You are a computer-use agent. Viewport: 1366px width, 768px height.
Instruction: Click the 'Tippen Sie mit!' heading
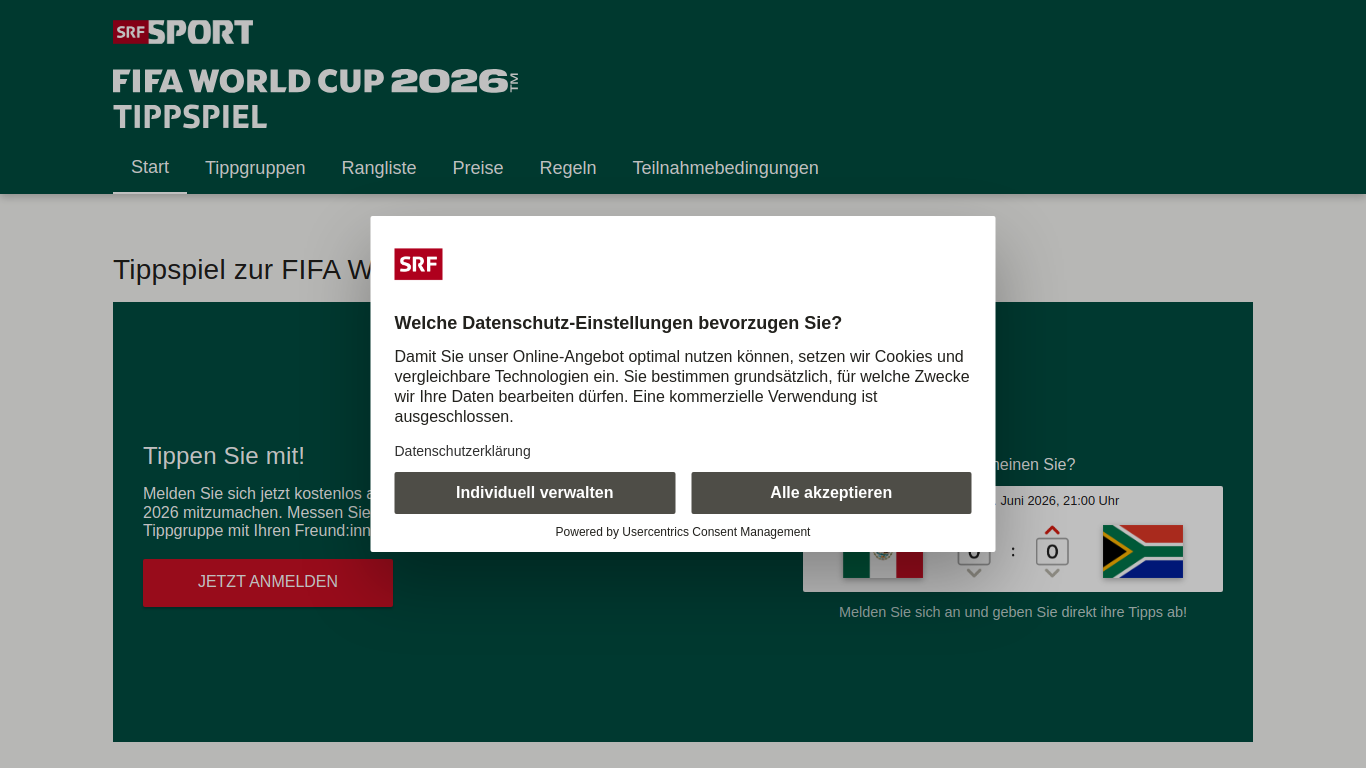(x=224, y=456)
